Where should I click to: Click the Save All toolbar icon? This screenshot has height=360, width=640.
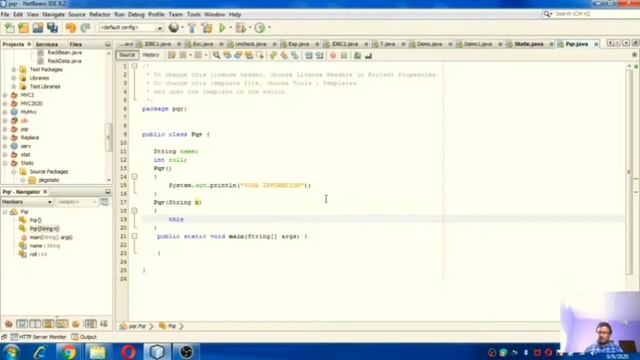pos(52,28)
